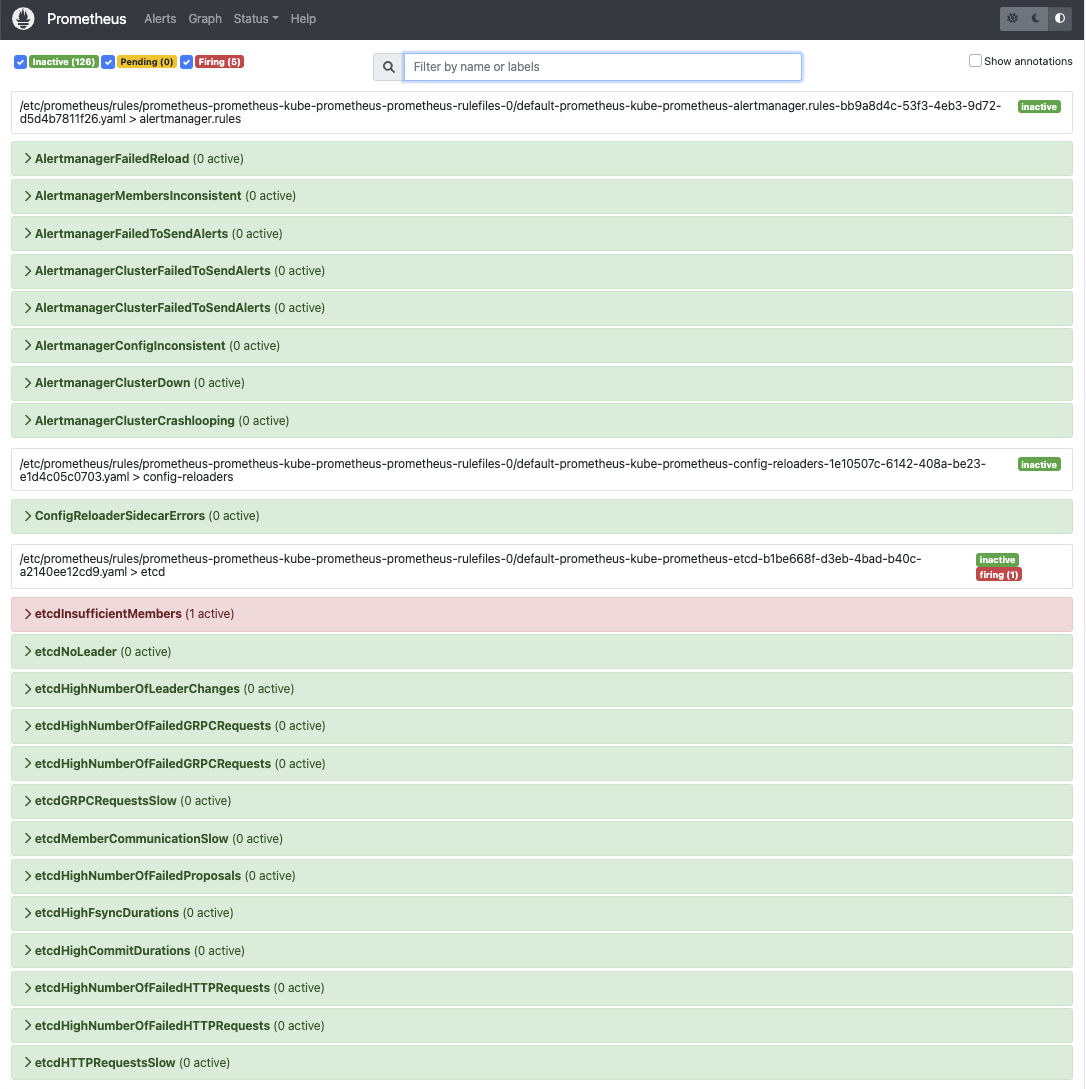Expand the etcdHighNumberOfLeaderChanges rule

tap(542, 689)
